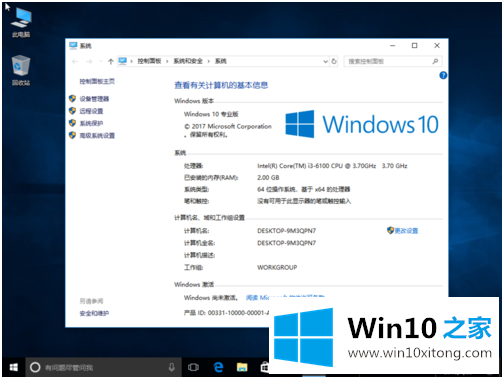Expand chevron after 系统和安全 breadcrumb

tap(209, 61)
